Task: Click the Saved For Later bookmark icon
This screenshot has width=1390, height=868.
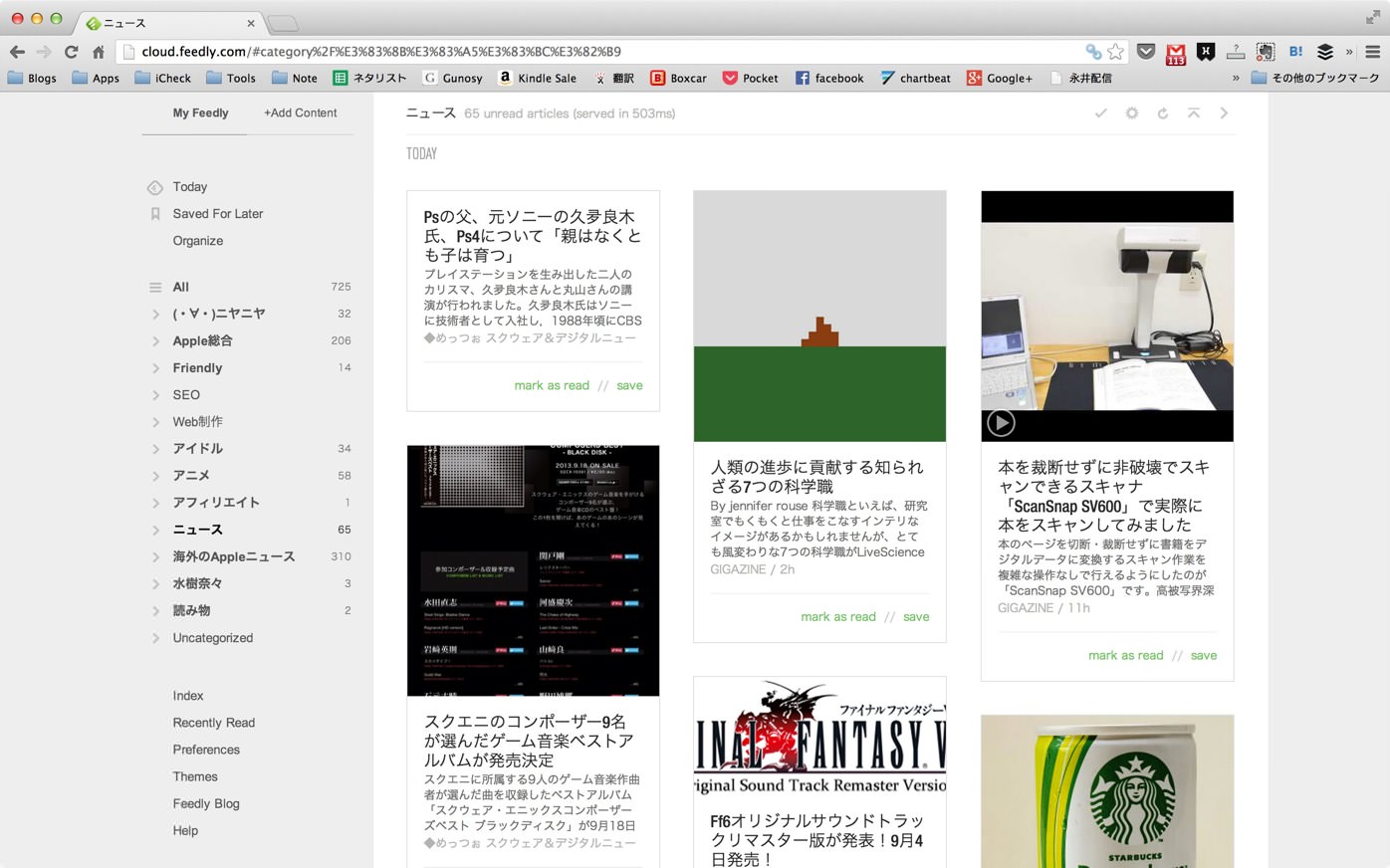Action: pyautogui.click(x=155, y=214)
